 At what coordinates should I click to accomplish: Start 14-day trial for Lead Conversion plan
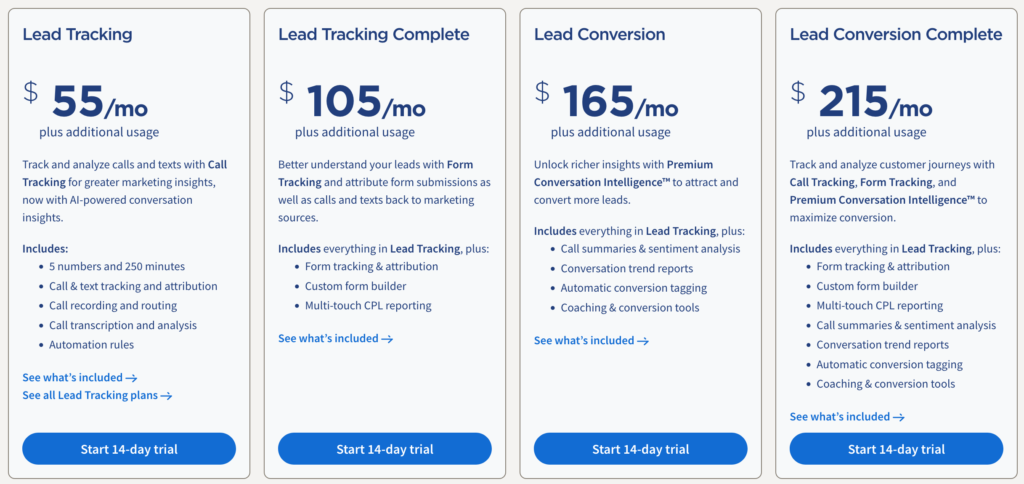pos(640,449)
